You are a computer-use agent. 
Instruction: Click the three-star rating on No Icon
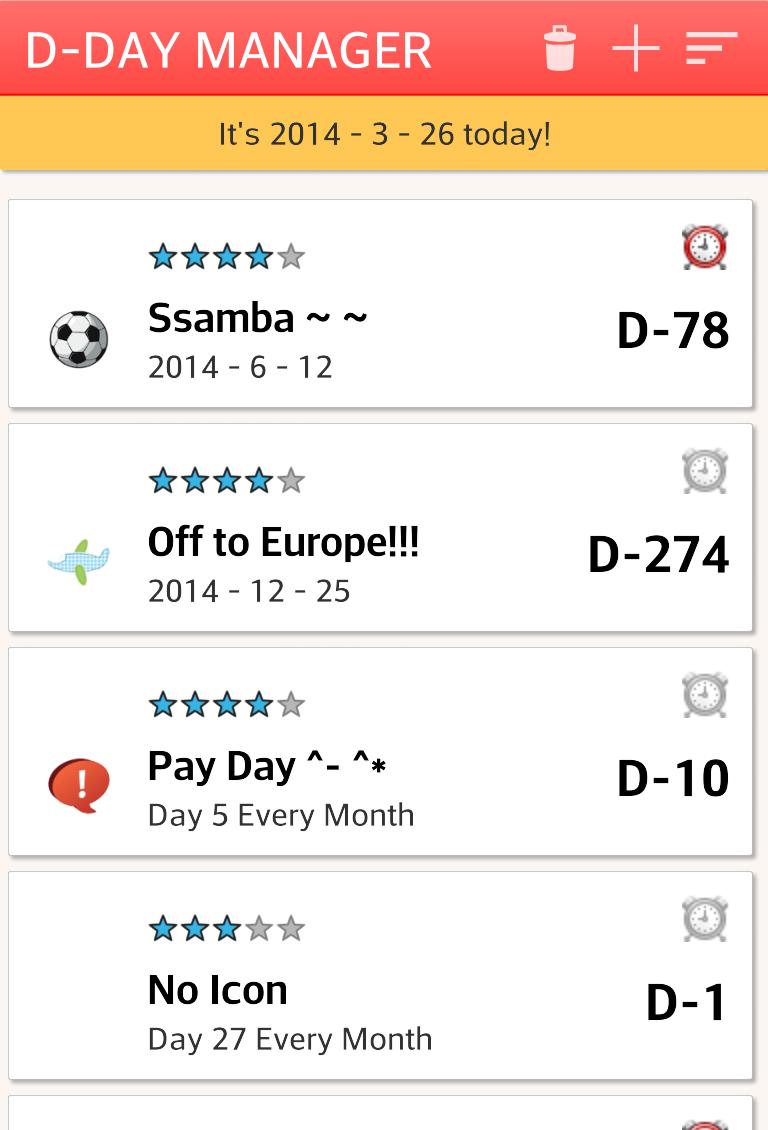click(x=226, y=929)
